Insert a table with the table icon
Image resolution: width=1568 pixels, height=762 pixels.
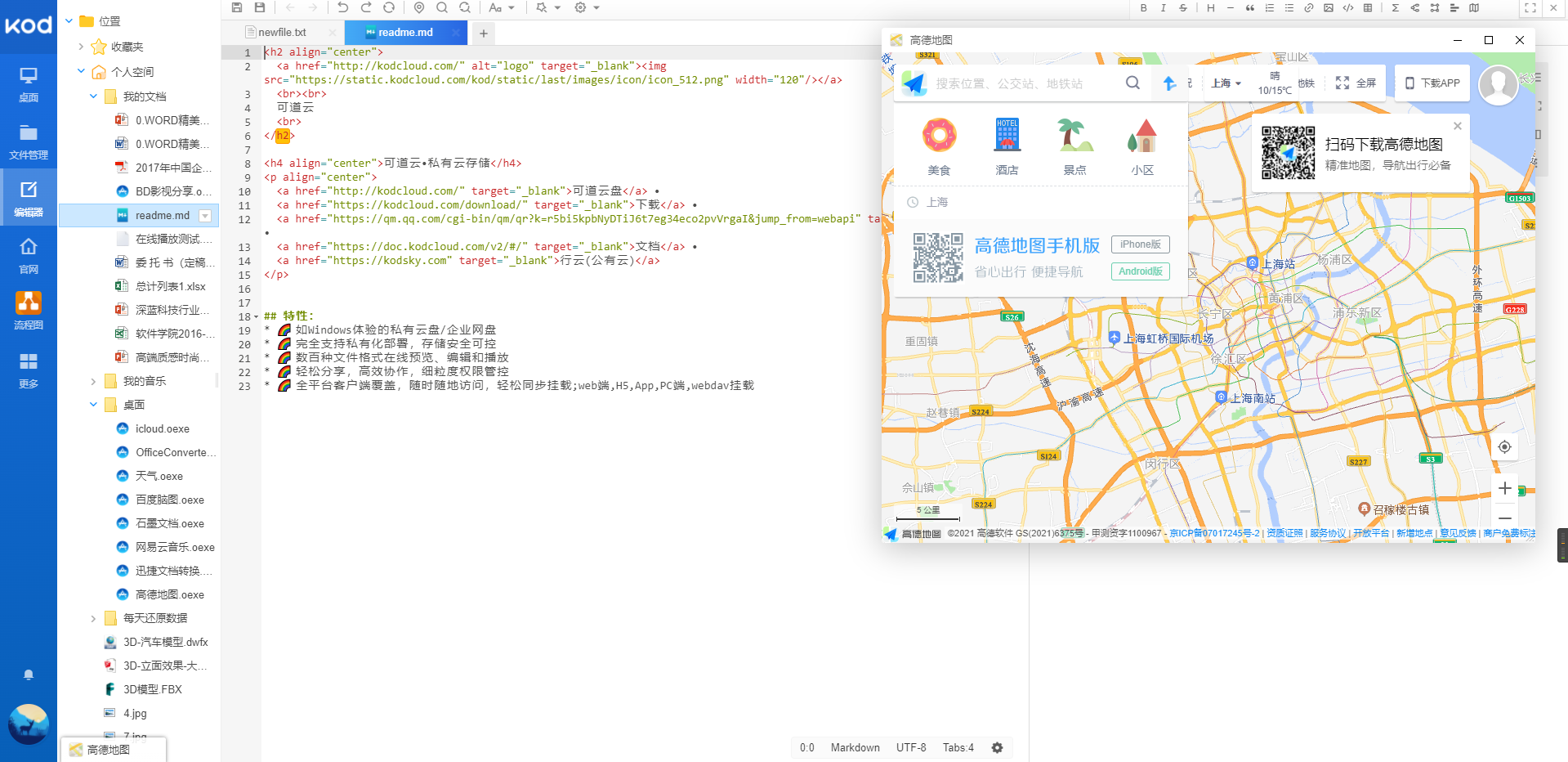pos(1368,7)
